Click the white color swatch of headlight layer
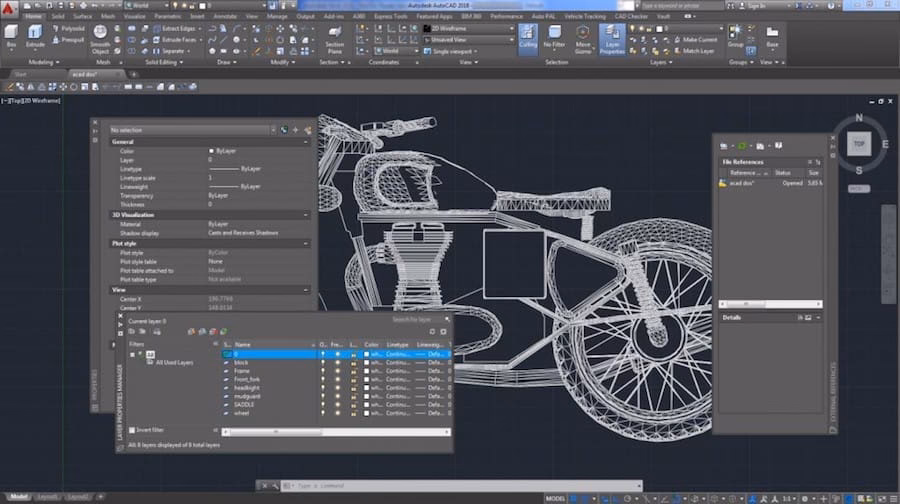 pos(368,387)
